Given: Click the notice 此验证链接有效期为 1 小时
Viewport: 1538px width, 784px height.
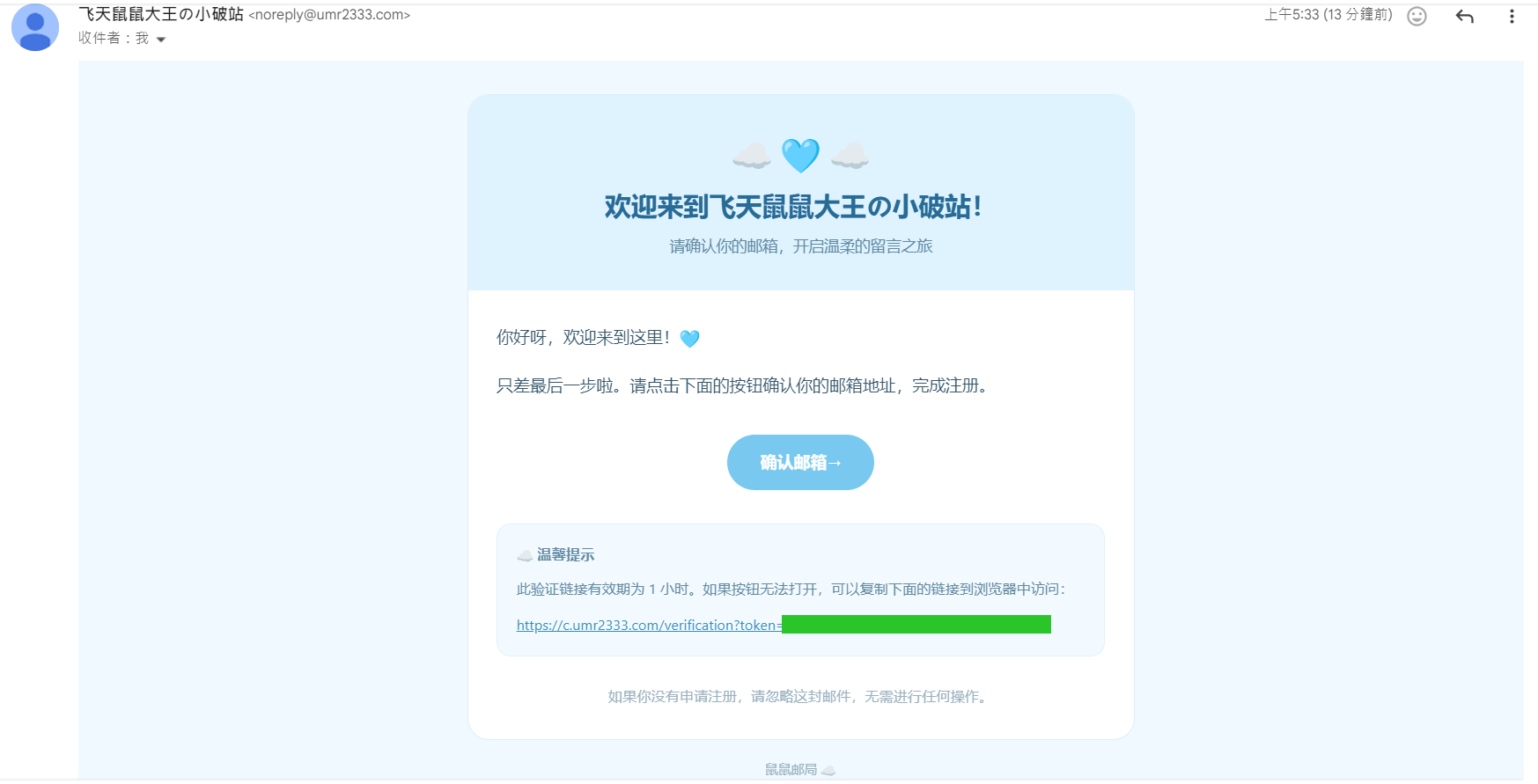Looking at the screenshot, I should [x=791, y=590].
